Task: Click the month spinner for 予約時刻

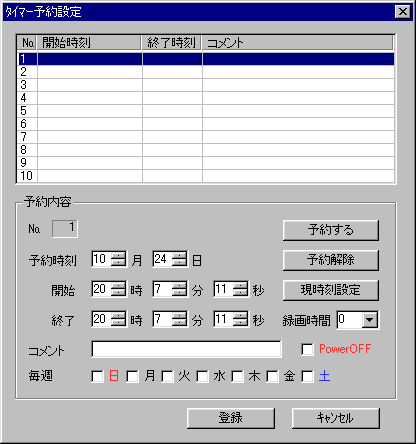Action: 118,259
